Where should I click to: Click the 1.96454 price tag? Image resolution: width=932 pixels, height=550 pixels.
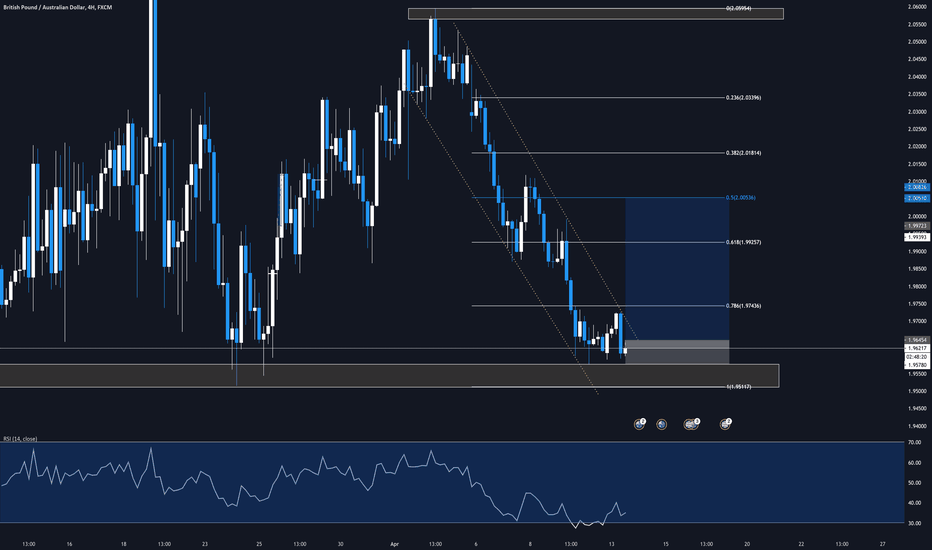(916, 340)
